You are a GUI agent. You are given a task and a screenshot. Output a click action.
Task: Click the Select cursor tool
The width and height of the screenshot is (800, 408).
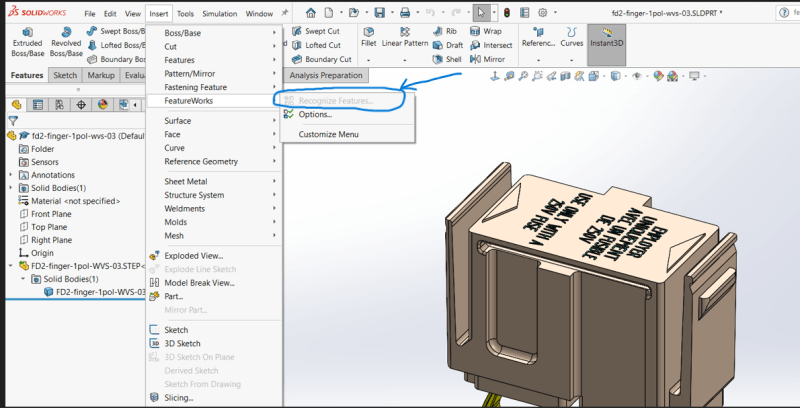(480, 13)
